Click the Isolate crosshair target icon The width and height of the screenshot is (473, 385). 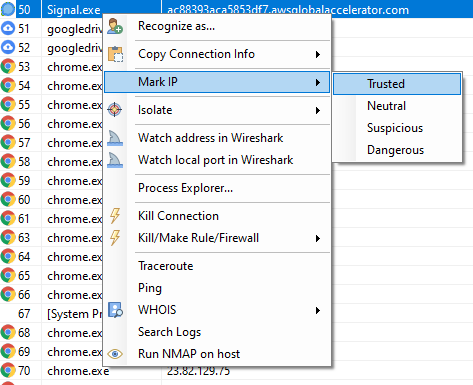click(x=115, y=110)
